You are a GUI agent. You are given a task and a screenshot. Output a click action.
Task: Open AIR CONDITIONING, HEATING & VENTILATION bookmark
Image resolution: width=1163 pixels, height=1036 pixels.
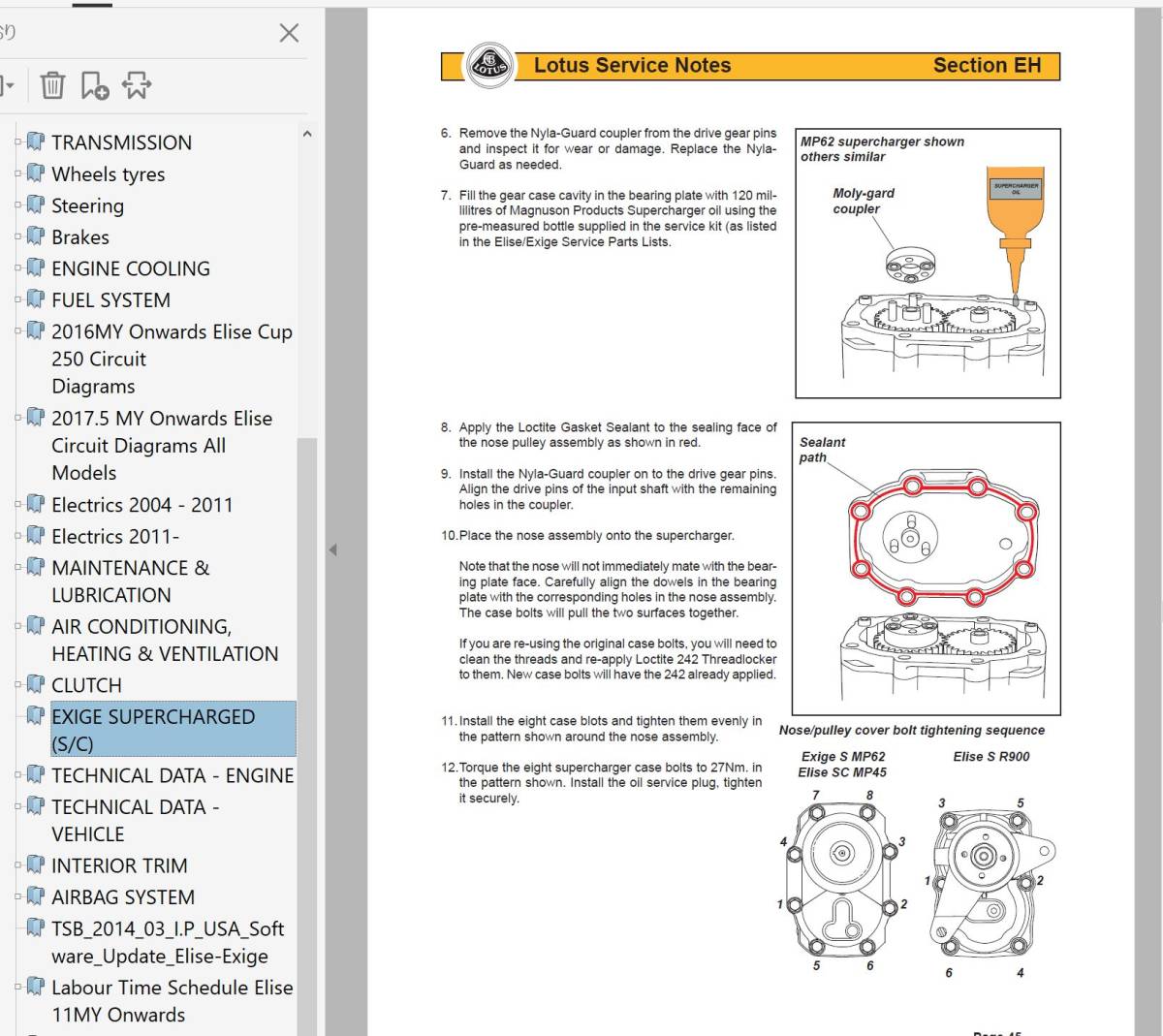click(x=165, y=640)
